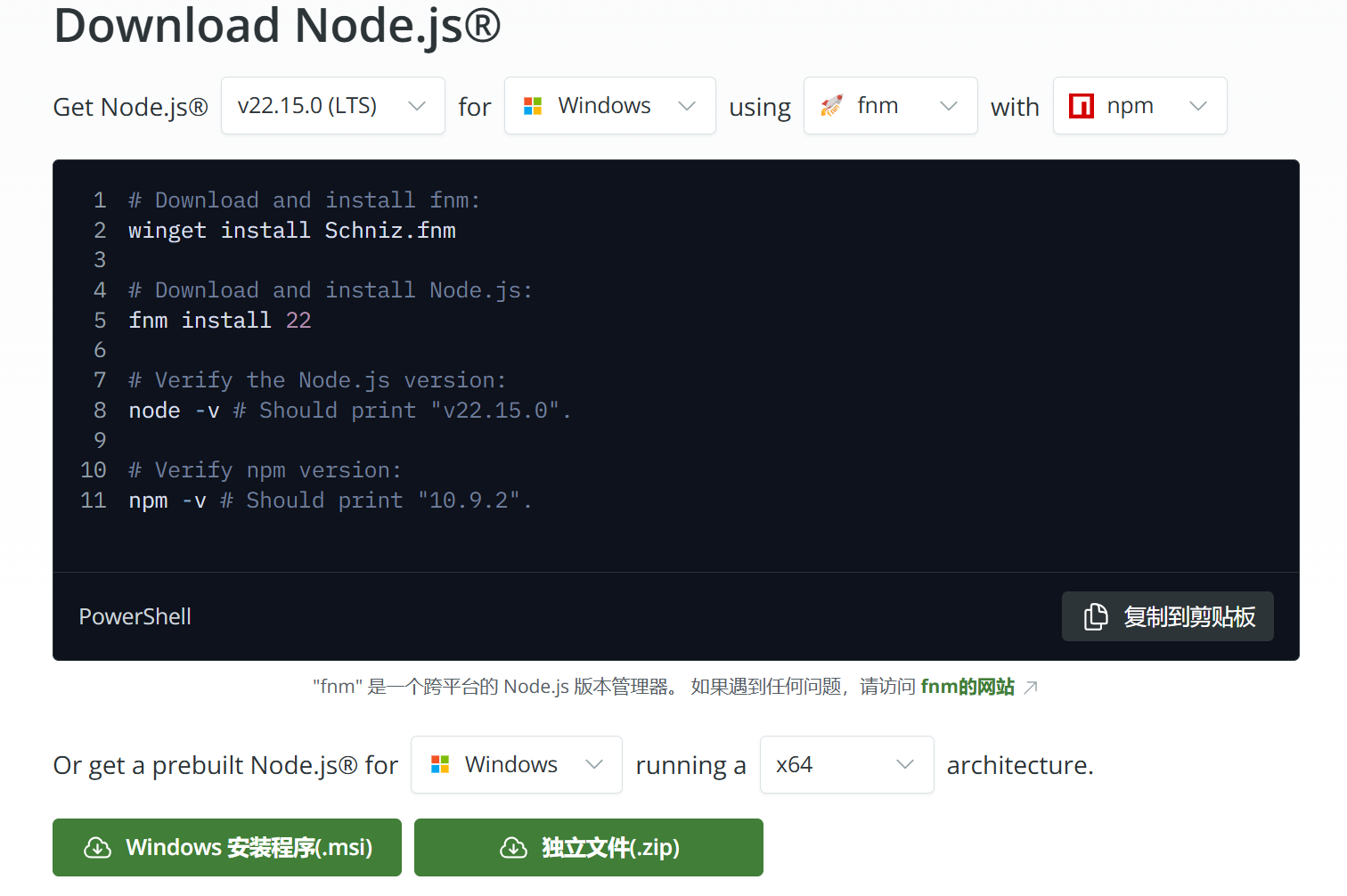Click the 'winget install Schniz.fnm' code line

[292, 231]
